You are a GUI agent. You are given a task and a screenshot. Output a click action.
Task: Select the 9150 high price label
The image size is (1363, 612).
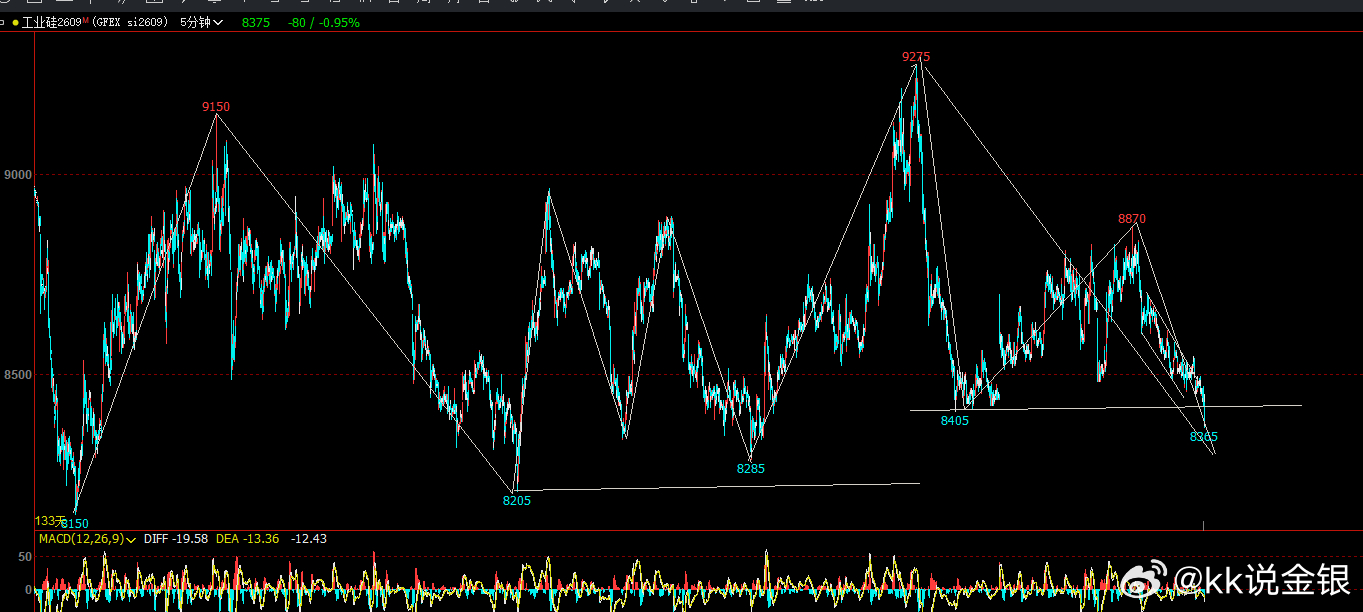[216, 107]
